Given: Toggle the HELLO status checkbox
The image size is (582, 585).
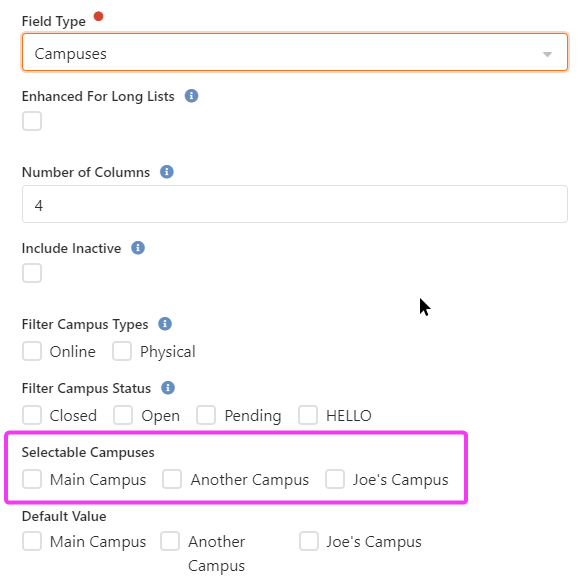Looking at the screenshot, I should click(308, 415).
